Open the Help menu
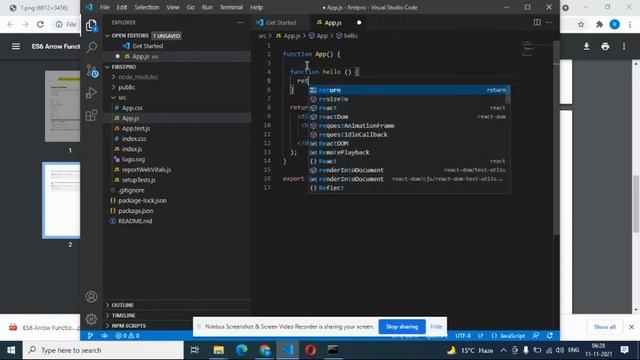The height and width of the screenshot is (360, 640). [x=256, y=7]
